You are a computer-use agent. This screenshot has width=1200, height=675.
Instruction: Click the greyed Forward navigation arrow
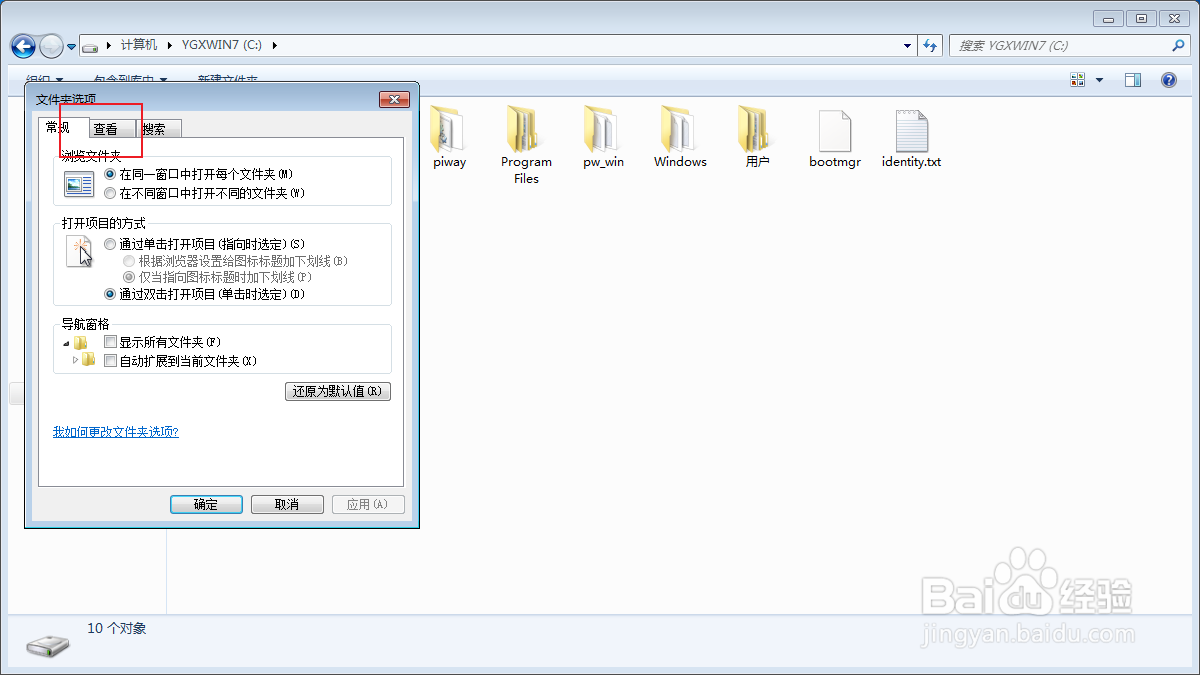tap(51, 46)
